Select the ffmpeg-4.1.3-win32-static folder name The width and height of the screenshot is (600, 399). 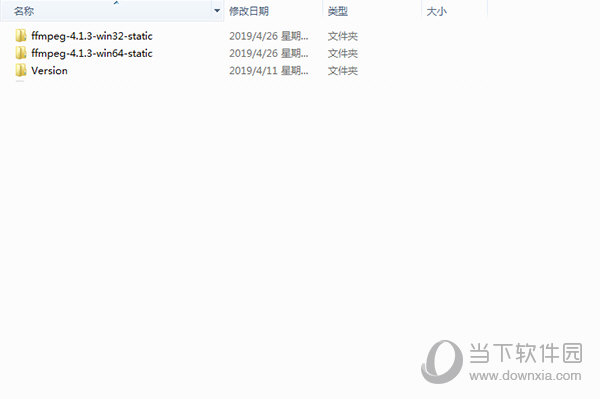[92, 36]
